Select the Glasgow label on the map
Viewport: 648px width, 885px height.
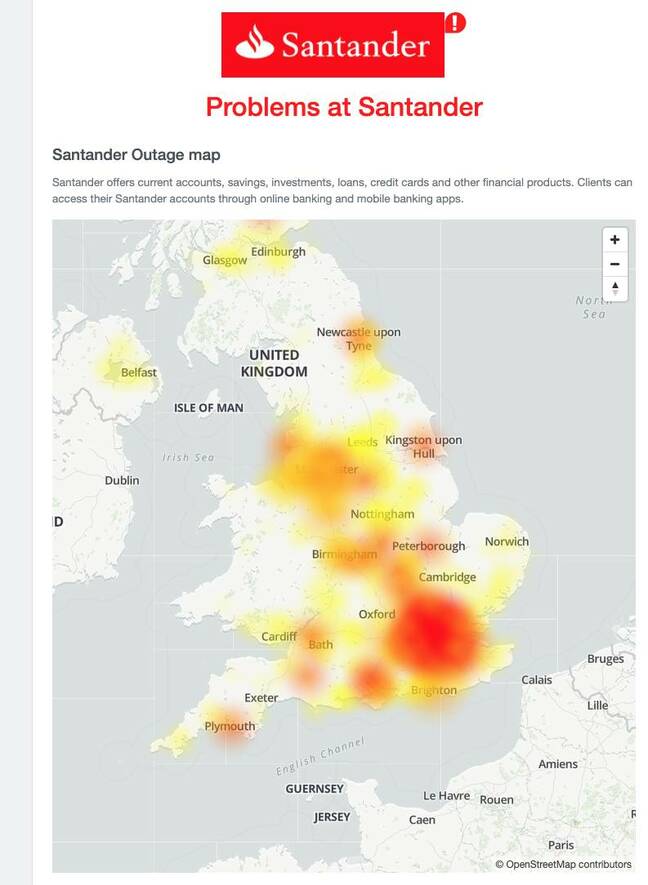pyautogui.click(x=225, y=260)
